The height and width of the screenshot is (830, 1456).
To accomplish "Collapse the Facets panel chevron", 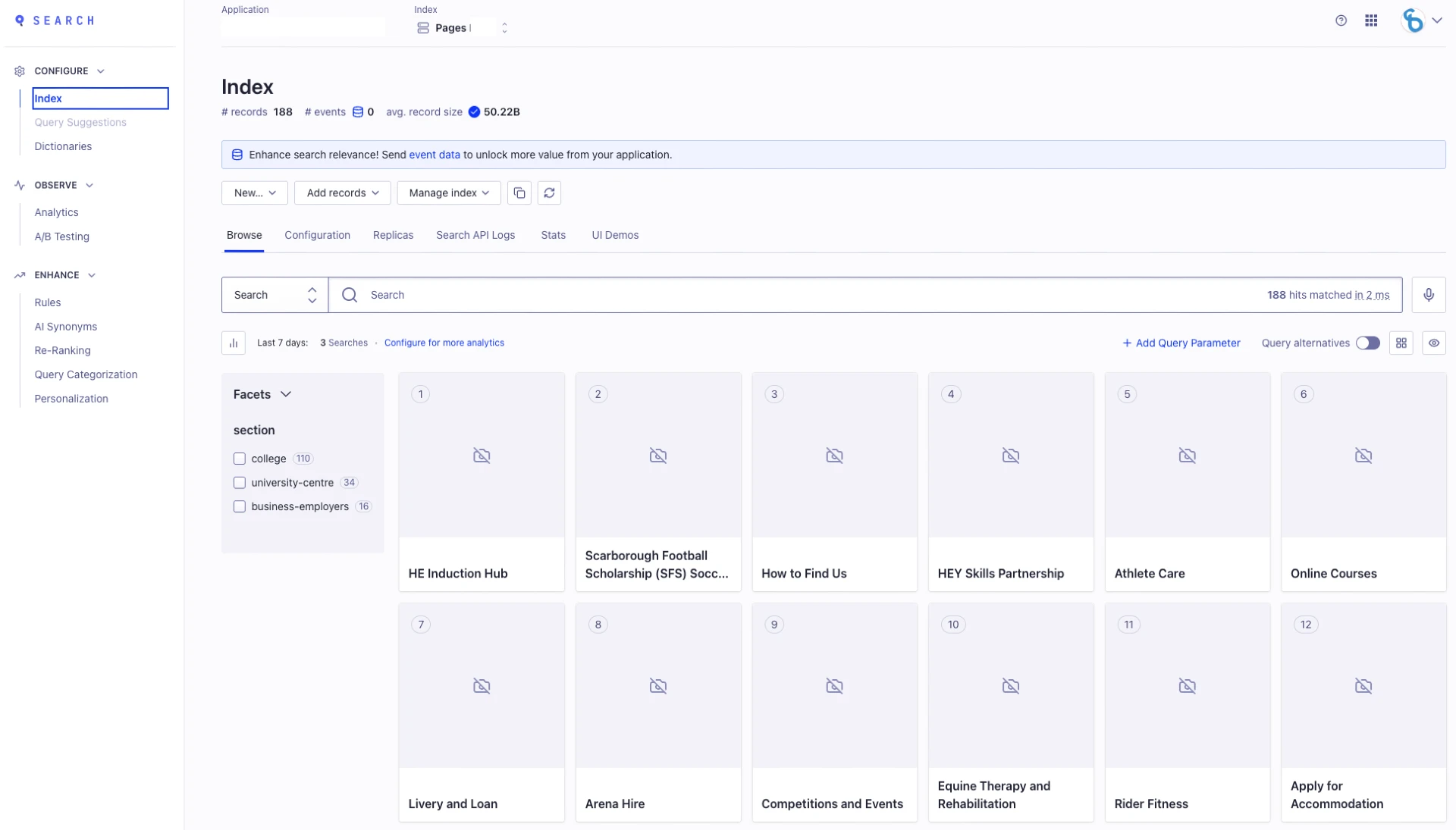I will [286, 394].
